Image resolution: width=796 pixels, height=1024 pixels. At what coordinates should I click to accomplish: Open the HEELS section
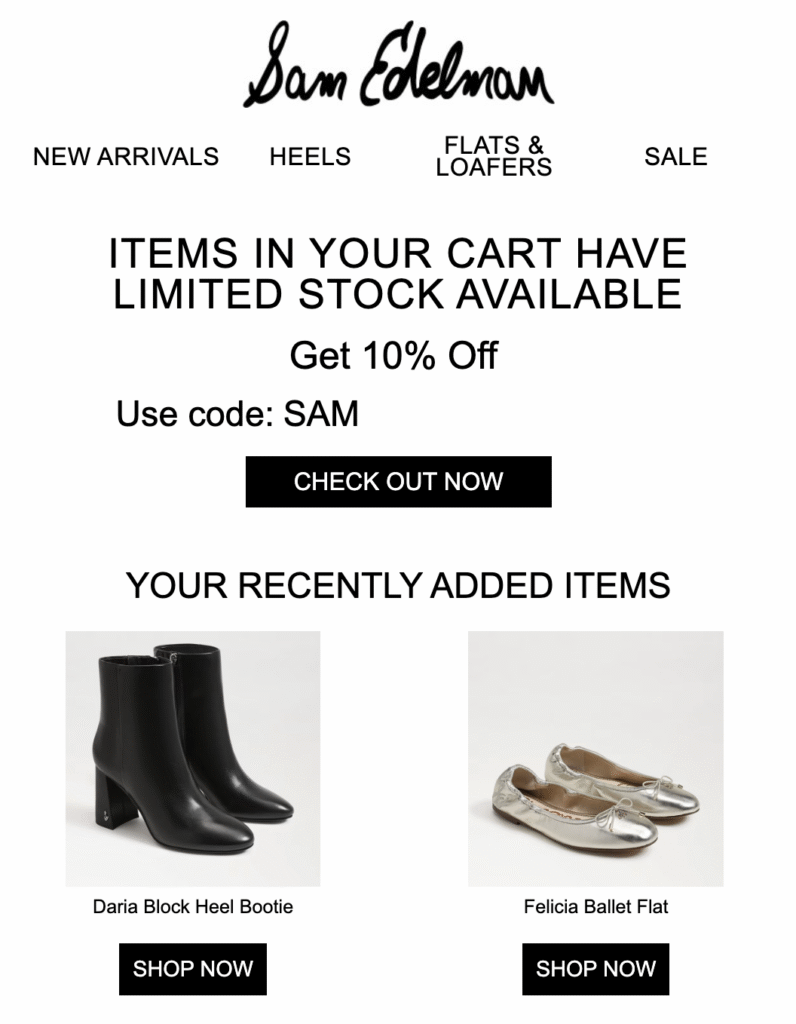click(x=309, y=156)
